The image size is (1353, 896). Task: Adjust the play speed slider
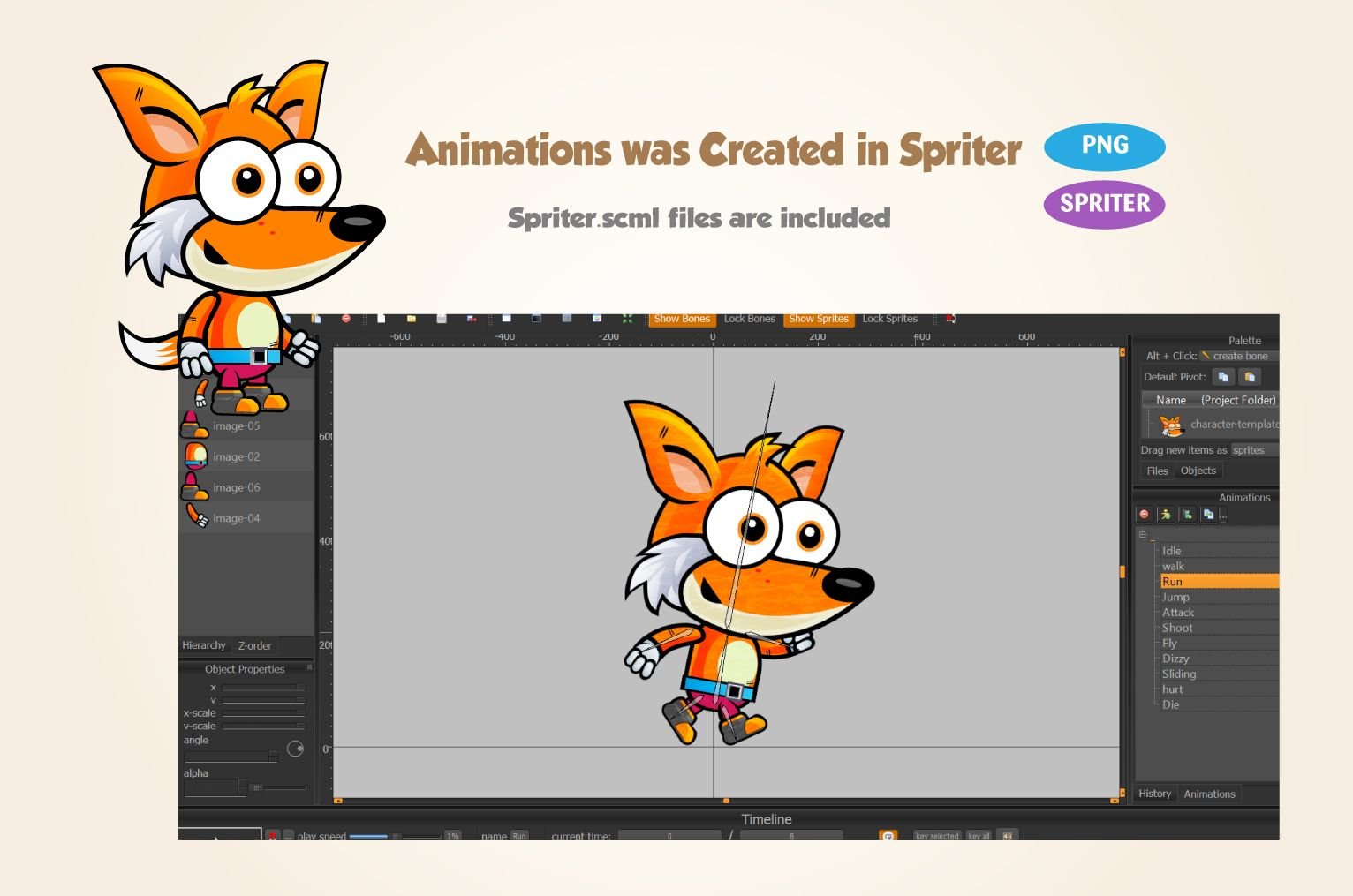tap(396, 835)
